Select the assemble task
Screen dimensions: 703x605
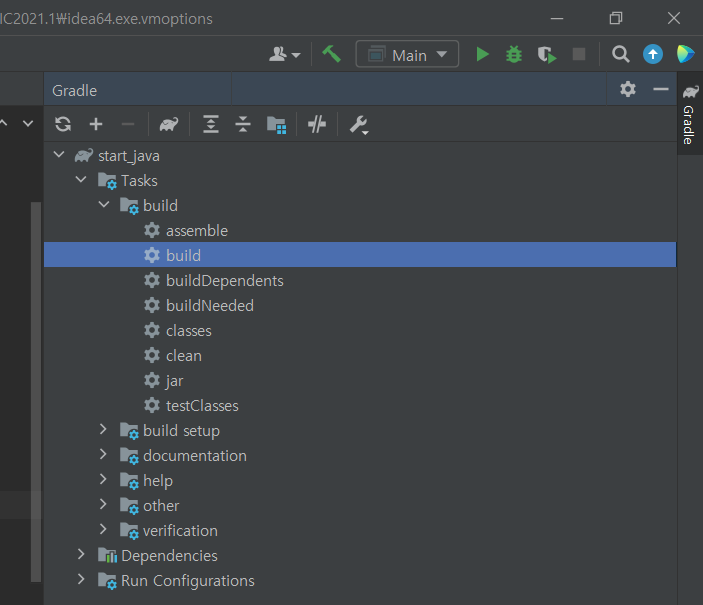click(197, 231)
